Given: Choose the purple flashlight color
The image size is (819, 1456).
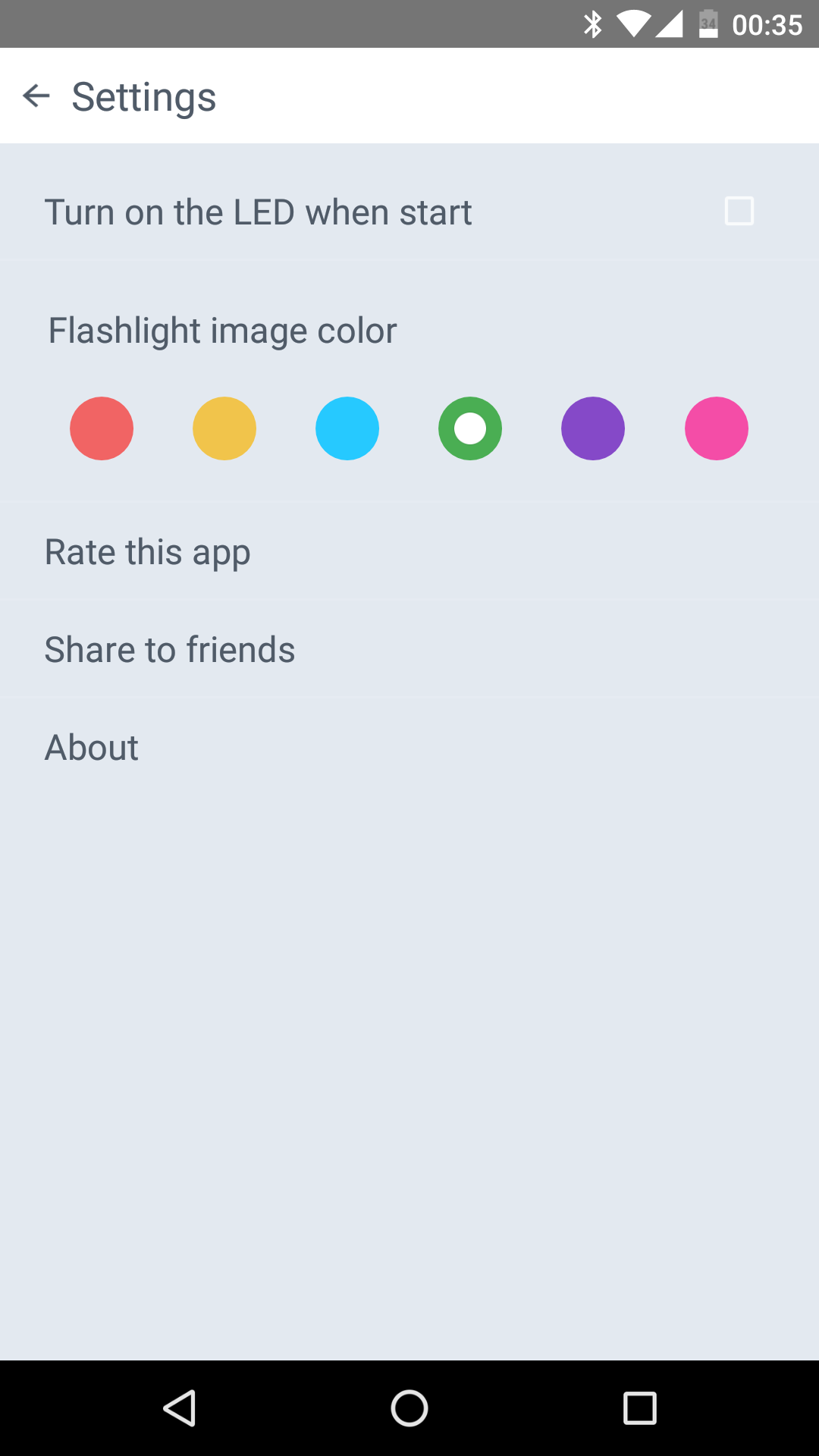Looking at the screenshot, I should [x=593, y=428].
